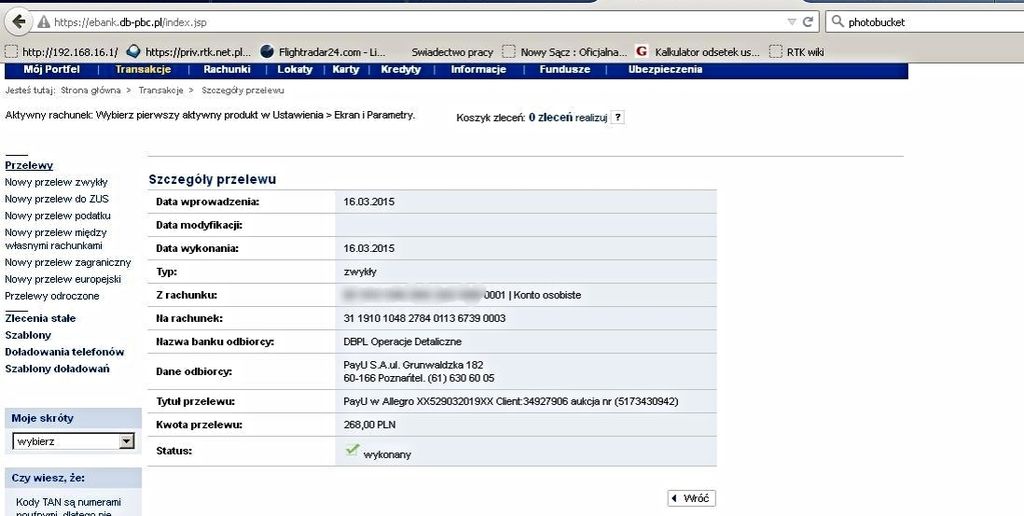Select Nowy przelew zwykły in sidebar

coord(56,183)
